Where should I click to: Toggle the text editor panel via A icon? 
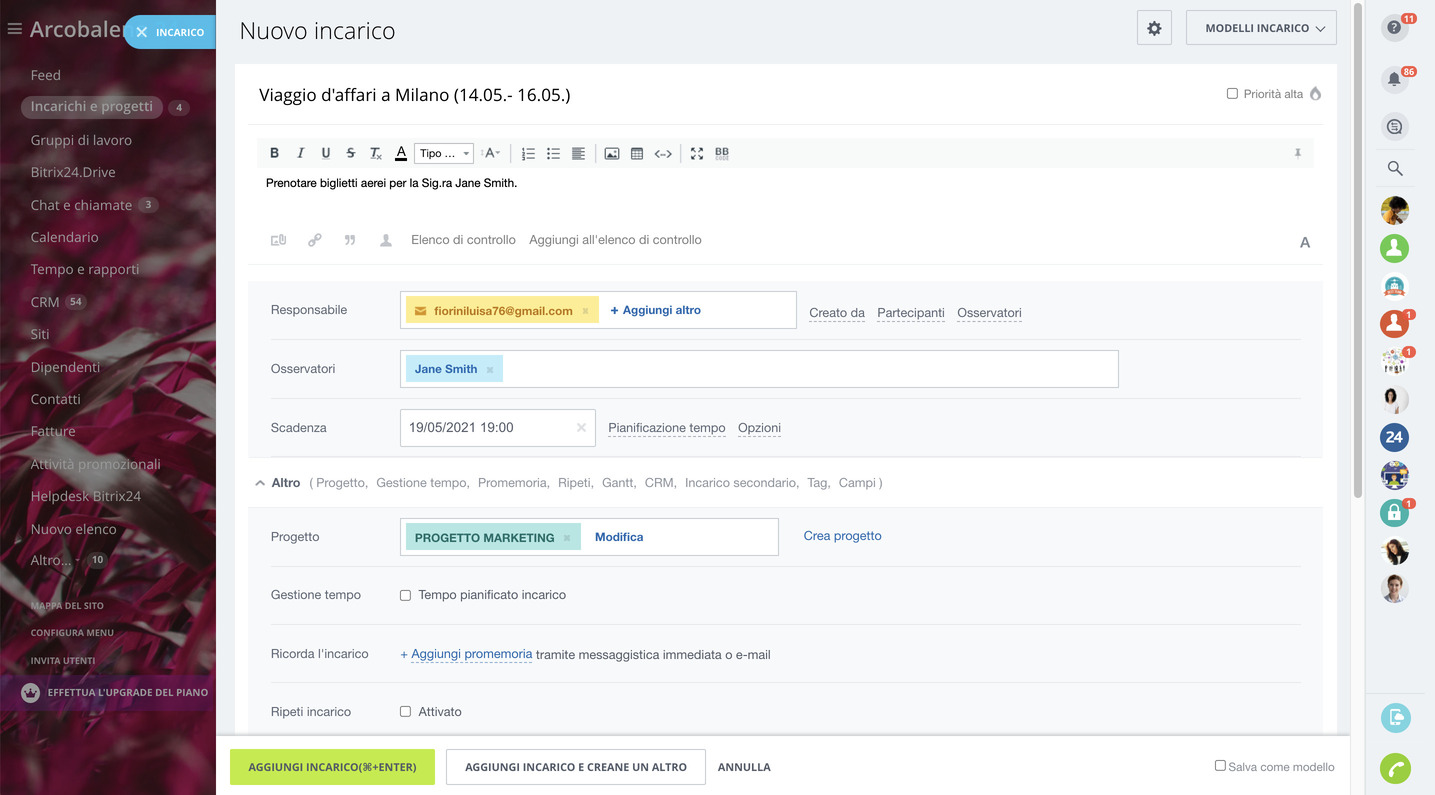[x=1305, y=242]
